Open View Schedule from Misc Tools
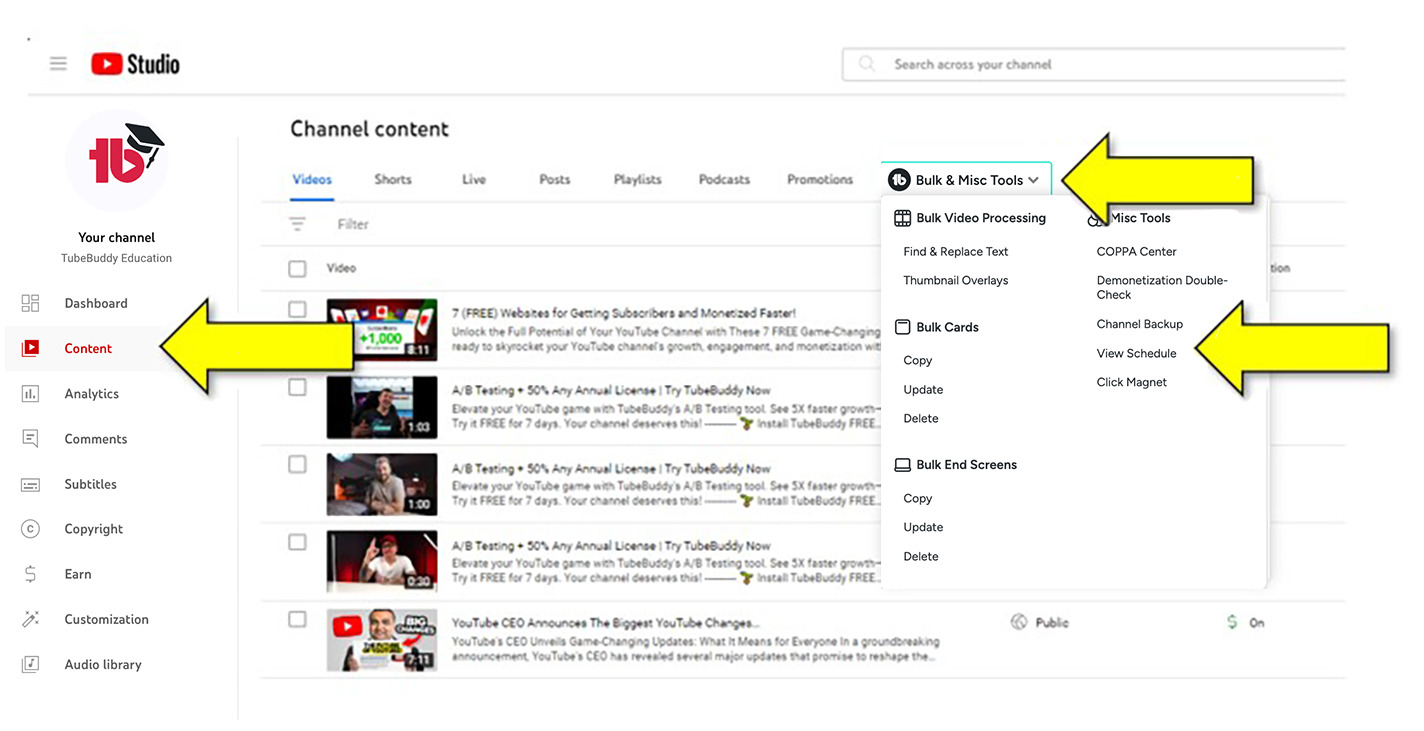Viewport: 1424px width, 731px height. click(1137, 354)
